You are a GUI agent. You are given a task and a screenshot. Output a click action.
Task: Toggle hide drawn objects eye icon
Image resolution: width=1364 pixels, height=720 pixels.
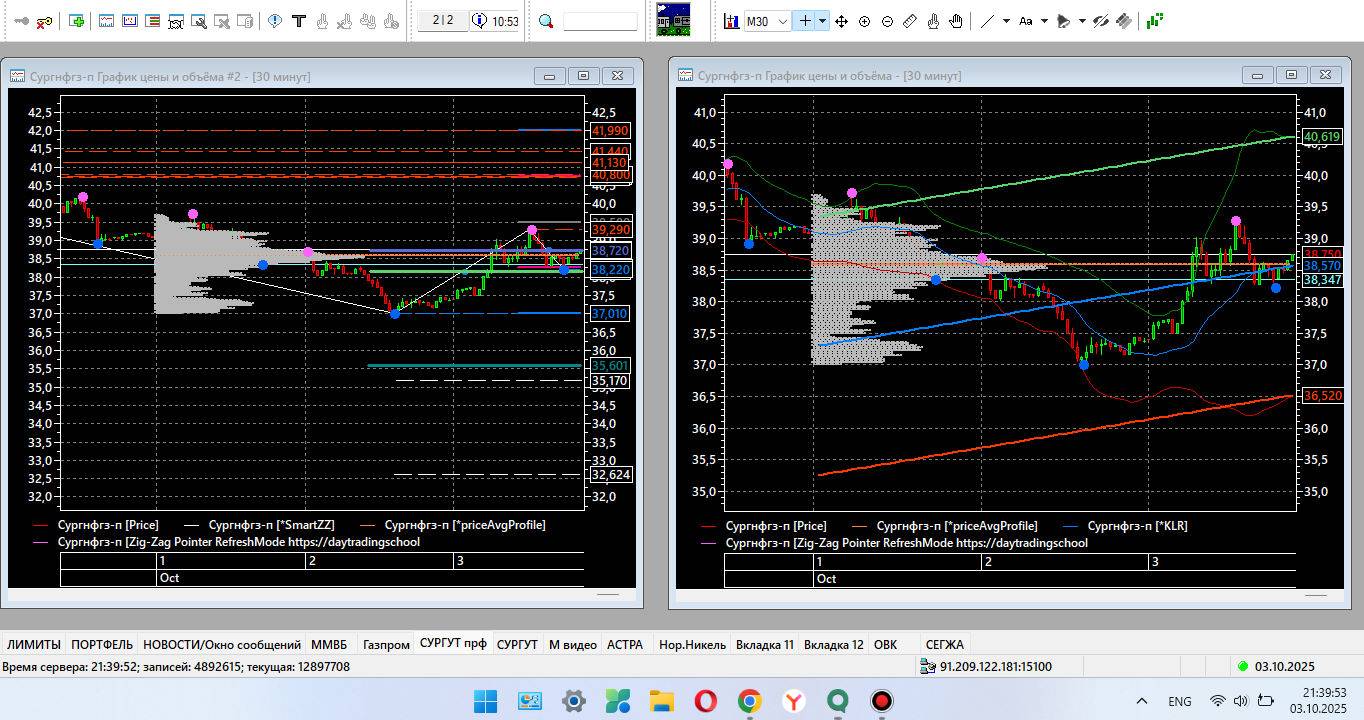coord(1101,21)
